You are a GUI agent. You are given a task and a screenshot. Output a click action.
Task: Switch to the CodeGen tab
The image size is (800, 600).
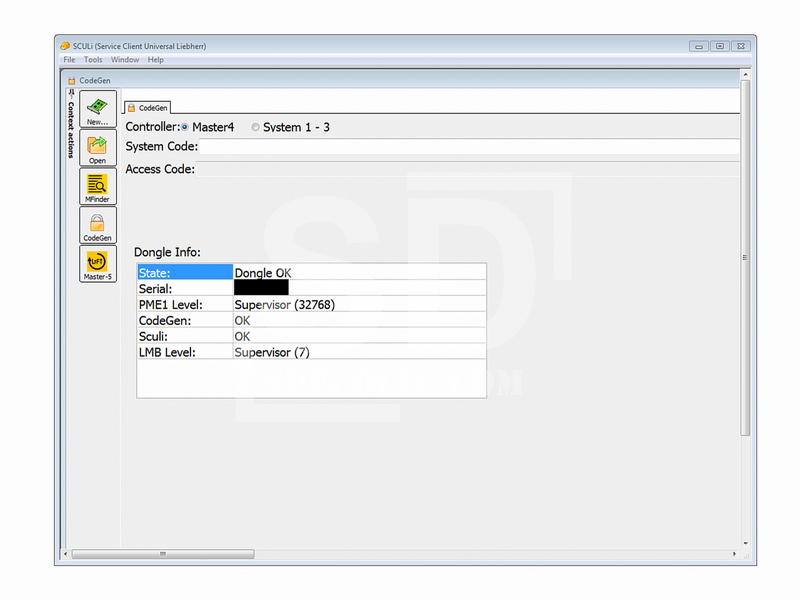[x=148, y=107]
